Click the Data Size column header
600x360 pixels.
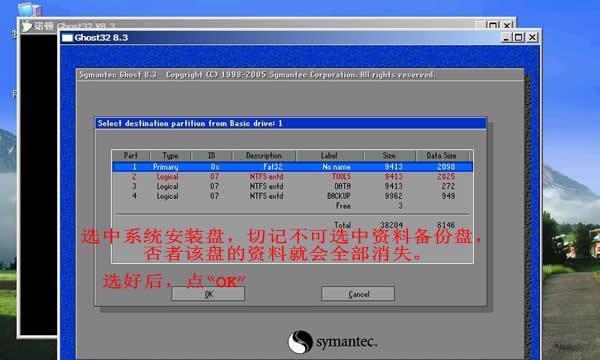tap(442, 155)
